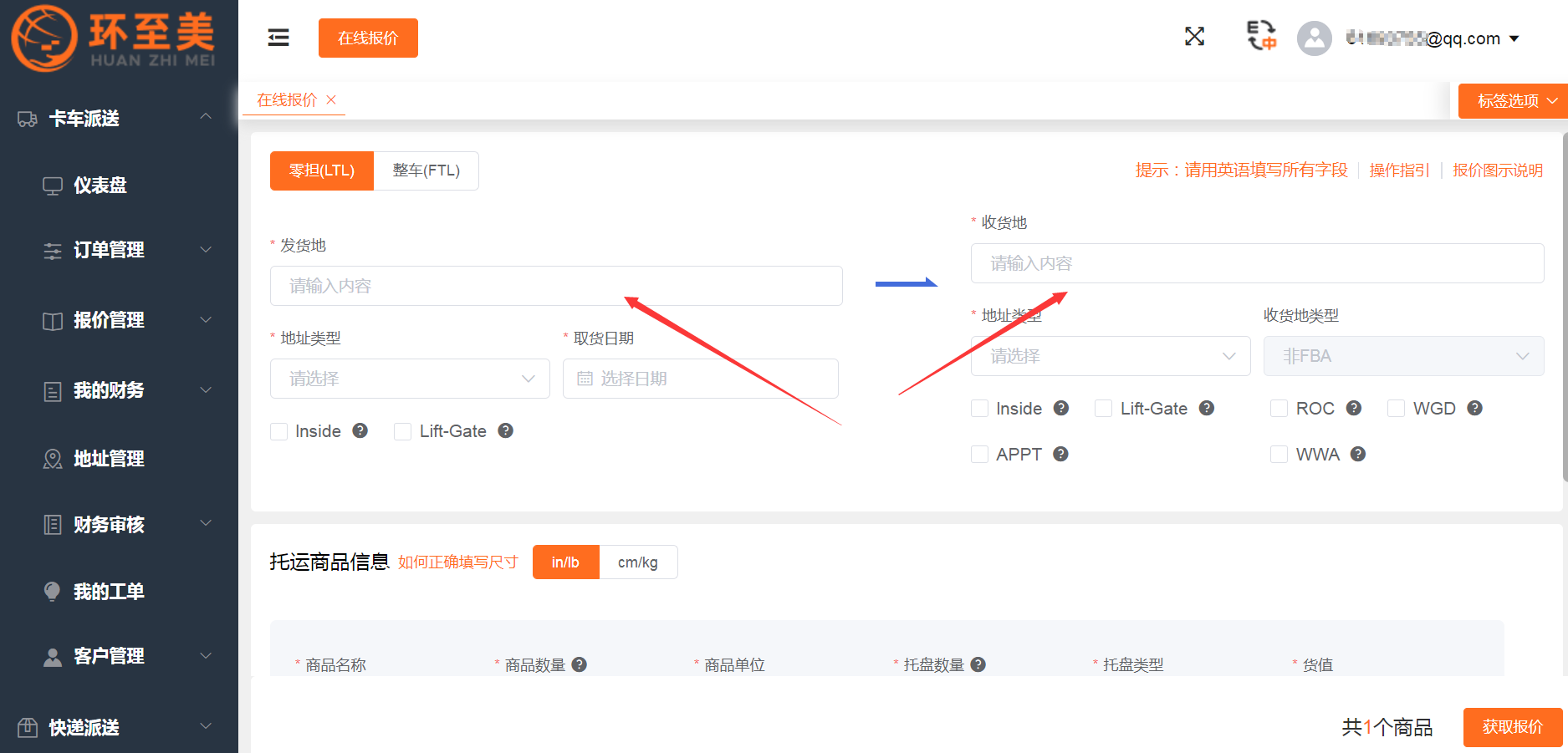Enter fullscreen using the expand icon
1568x753 pixels.
[x=1194, y=37]
